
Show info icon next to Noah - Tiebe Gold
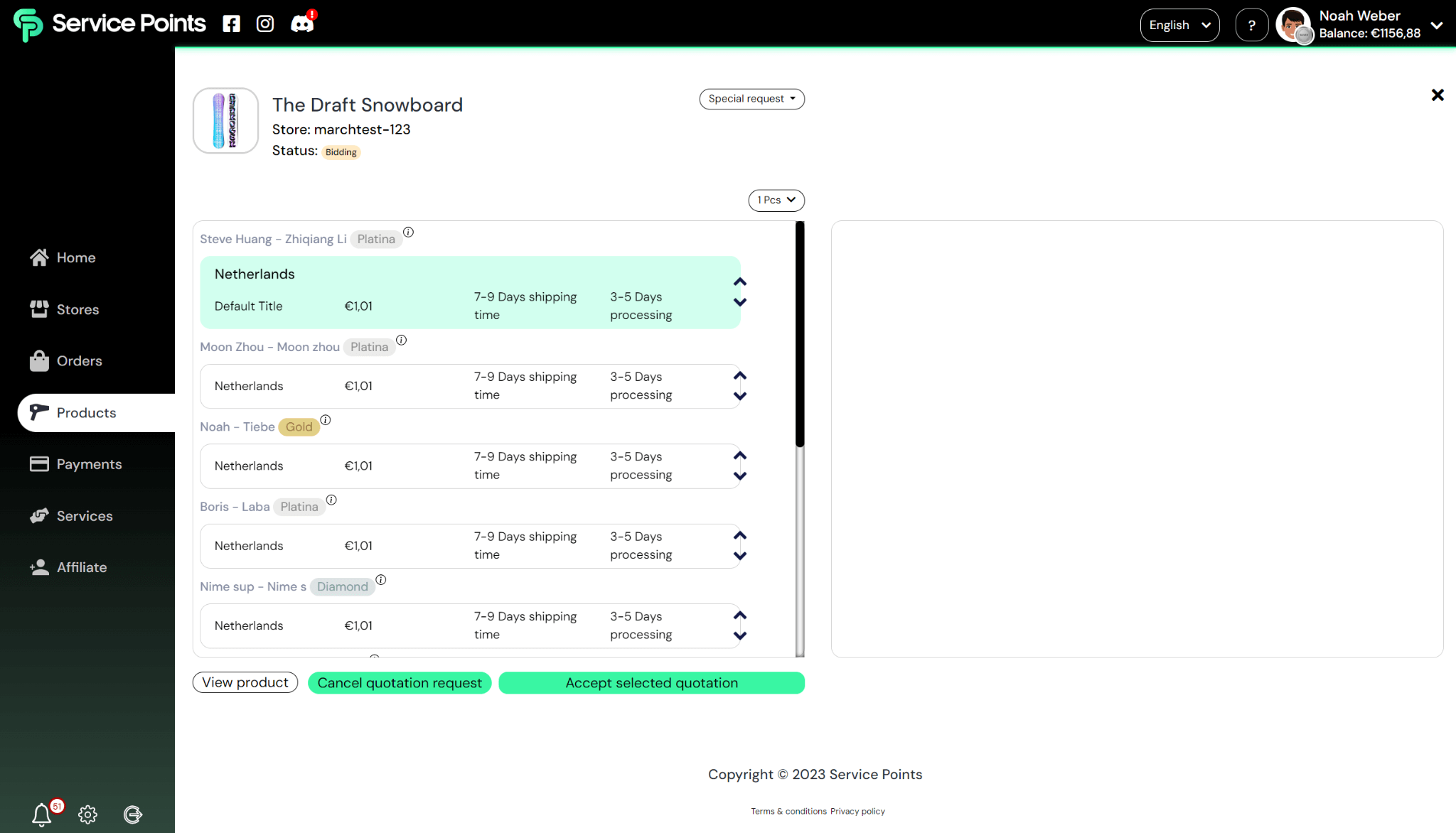pos(326,420)
